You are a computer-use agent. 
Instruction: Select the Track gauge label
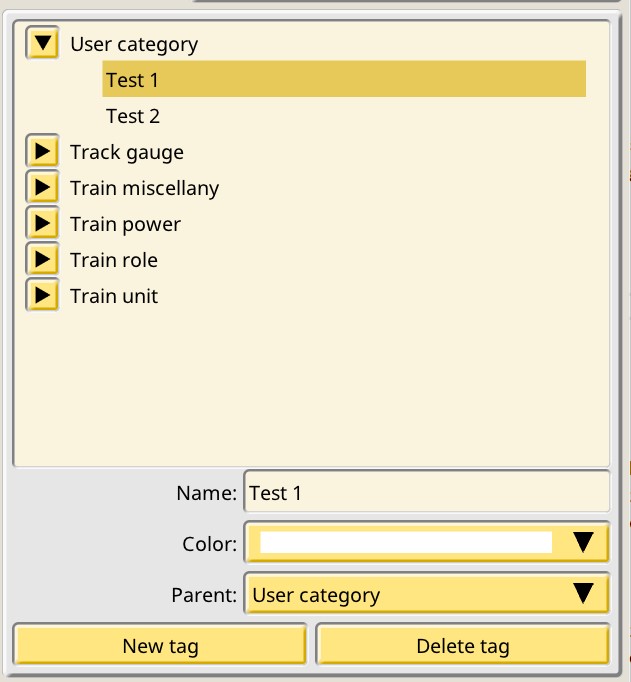127,153
